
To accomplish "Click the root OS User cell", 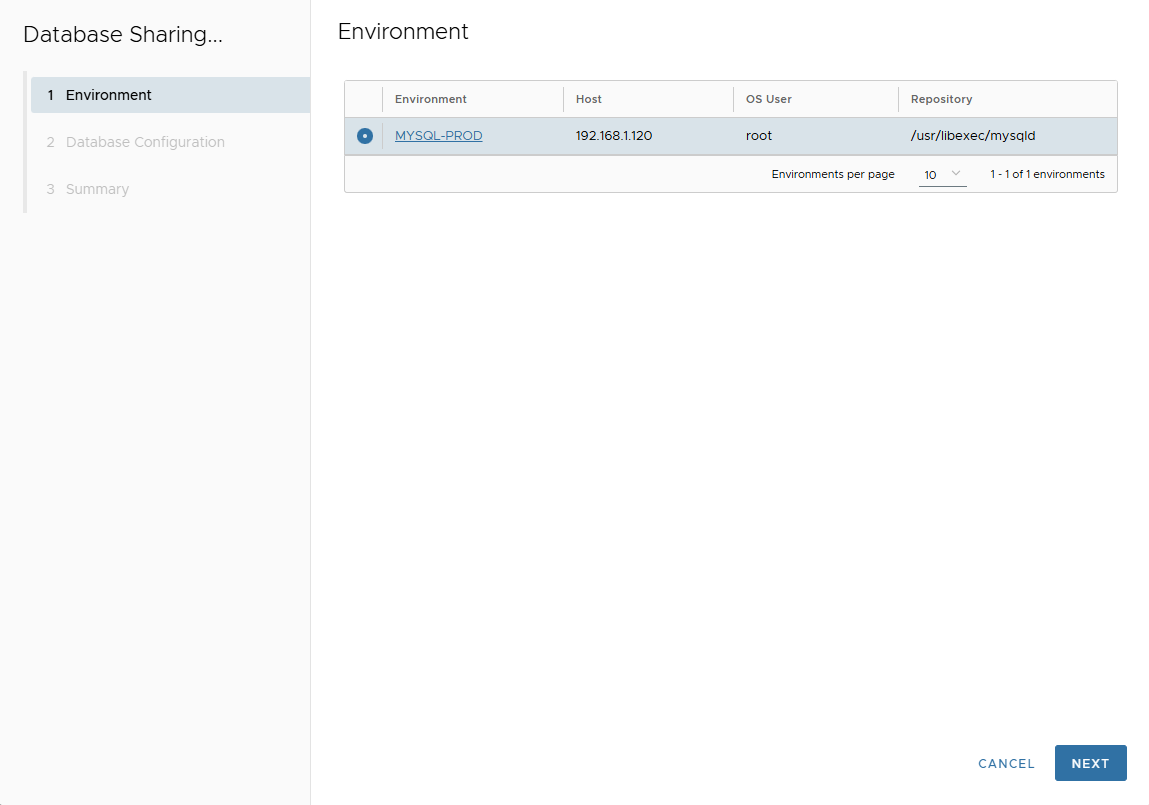I will pyautogui.click(x=755, y=135).
